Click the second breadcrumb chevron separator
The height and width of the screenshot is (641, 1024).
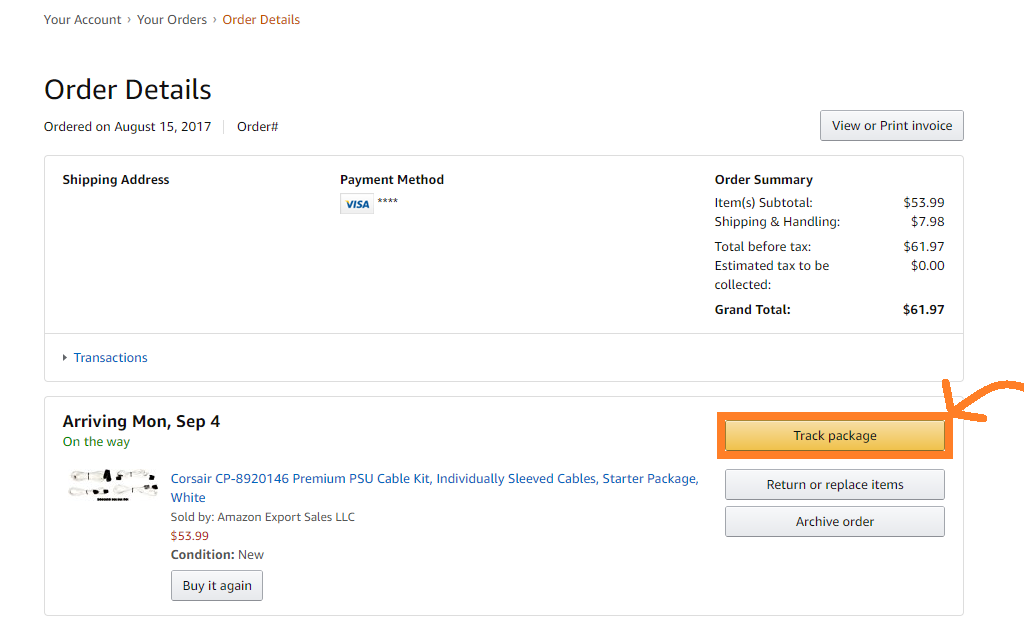tap(215, 20)
